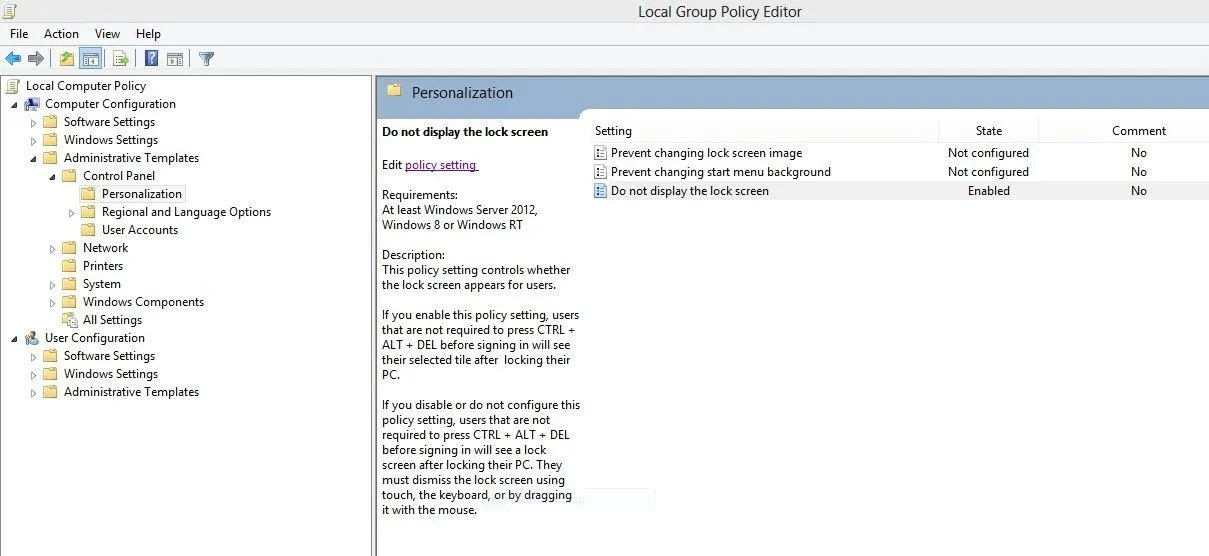Select the System label in the tree

point(102,284)
